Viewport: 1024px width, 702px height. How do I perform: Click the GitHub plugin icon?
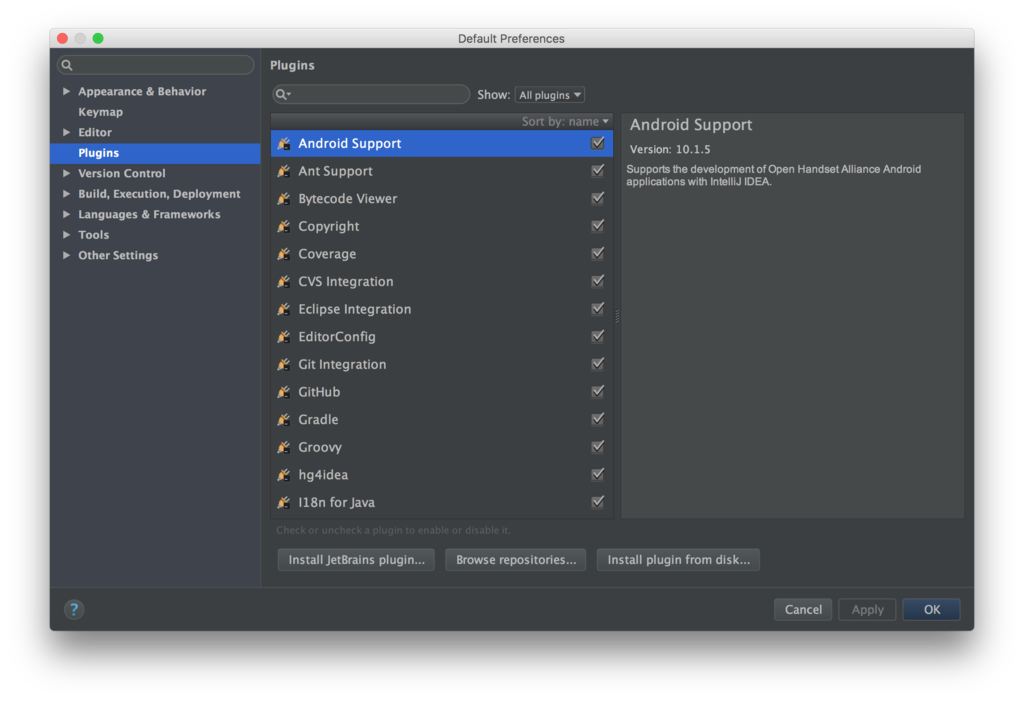coord(284,392)
